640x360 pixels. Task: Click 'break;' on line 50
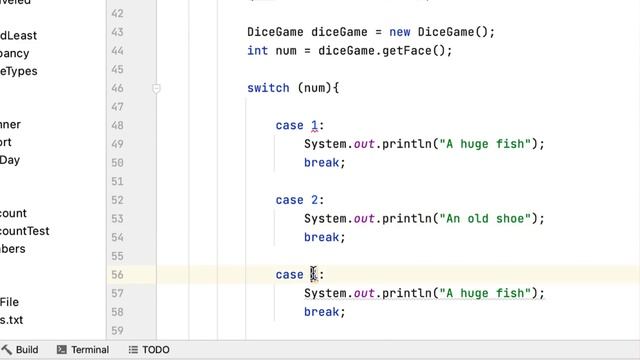click(x=324, y=162)
